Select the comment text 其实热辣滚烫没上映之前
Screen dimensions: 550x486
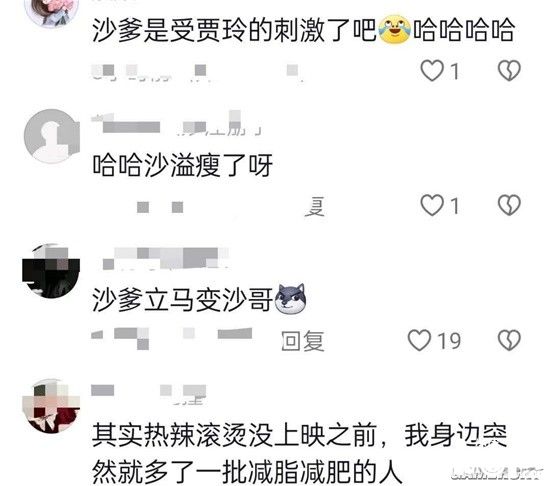234,435
